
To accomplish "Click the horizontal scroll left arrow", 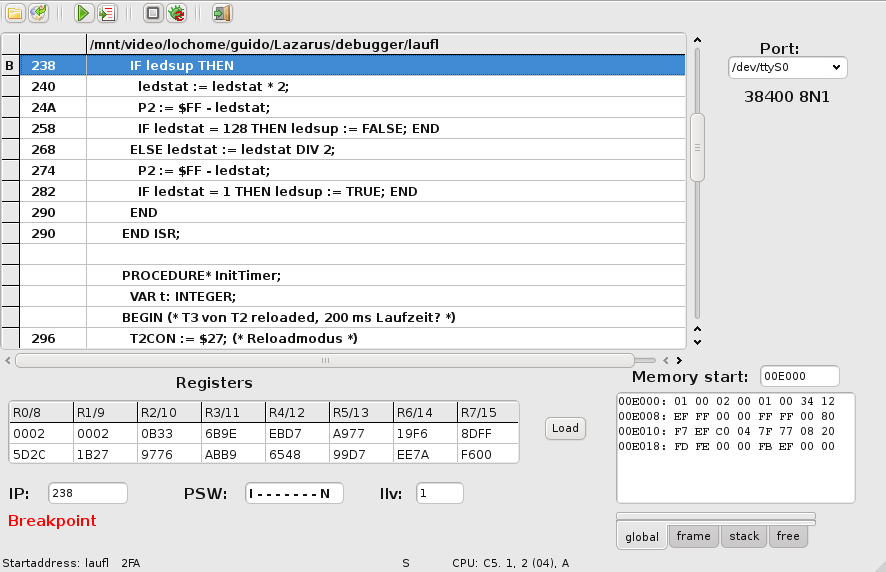I will [7, 361].
